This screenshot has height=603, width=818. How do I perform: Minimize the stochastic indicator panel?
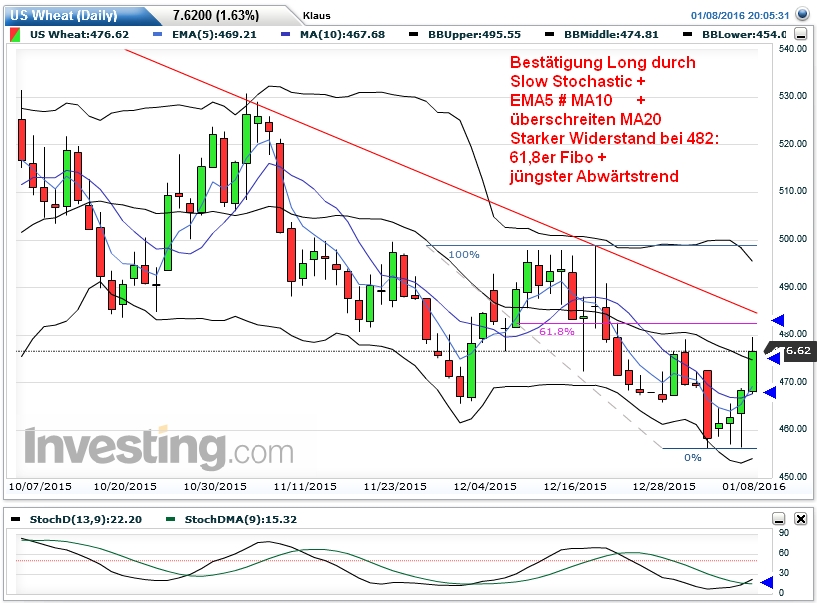pos(779,518)
